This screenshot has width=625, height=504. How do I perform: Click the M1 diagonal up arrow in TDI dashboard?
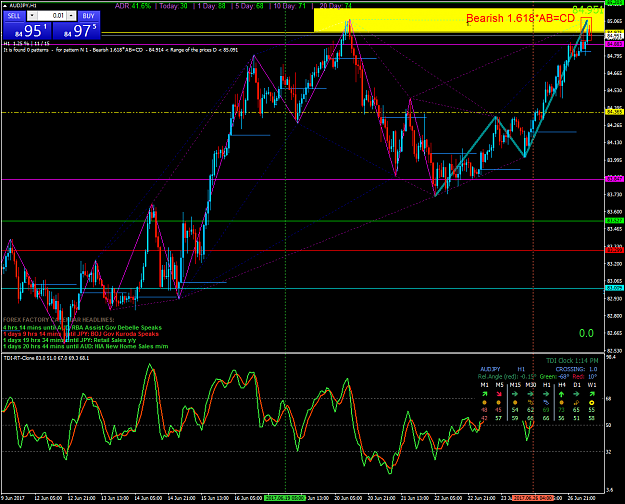[484, 394]
